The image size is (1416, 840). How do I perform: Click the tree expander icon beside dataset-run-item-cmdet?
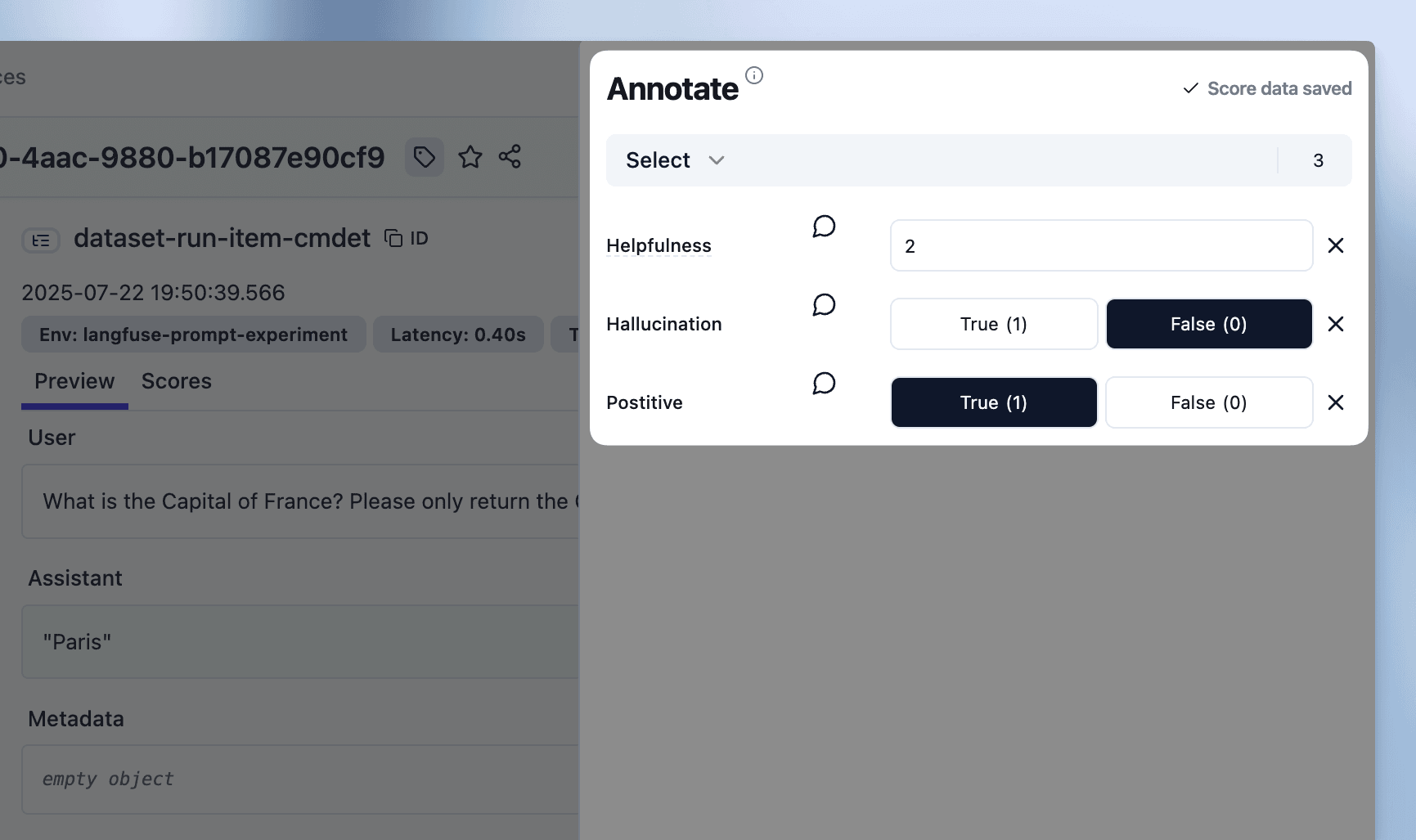coord(41,240)
